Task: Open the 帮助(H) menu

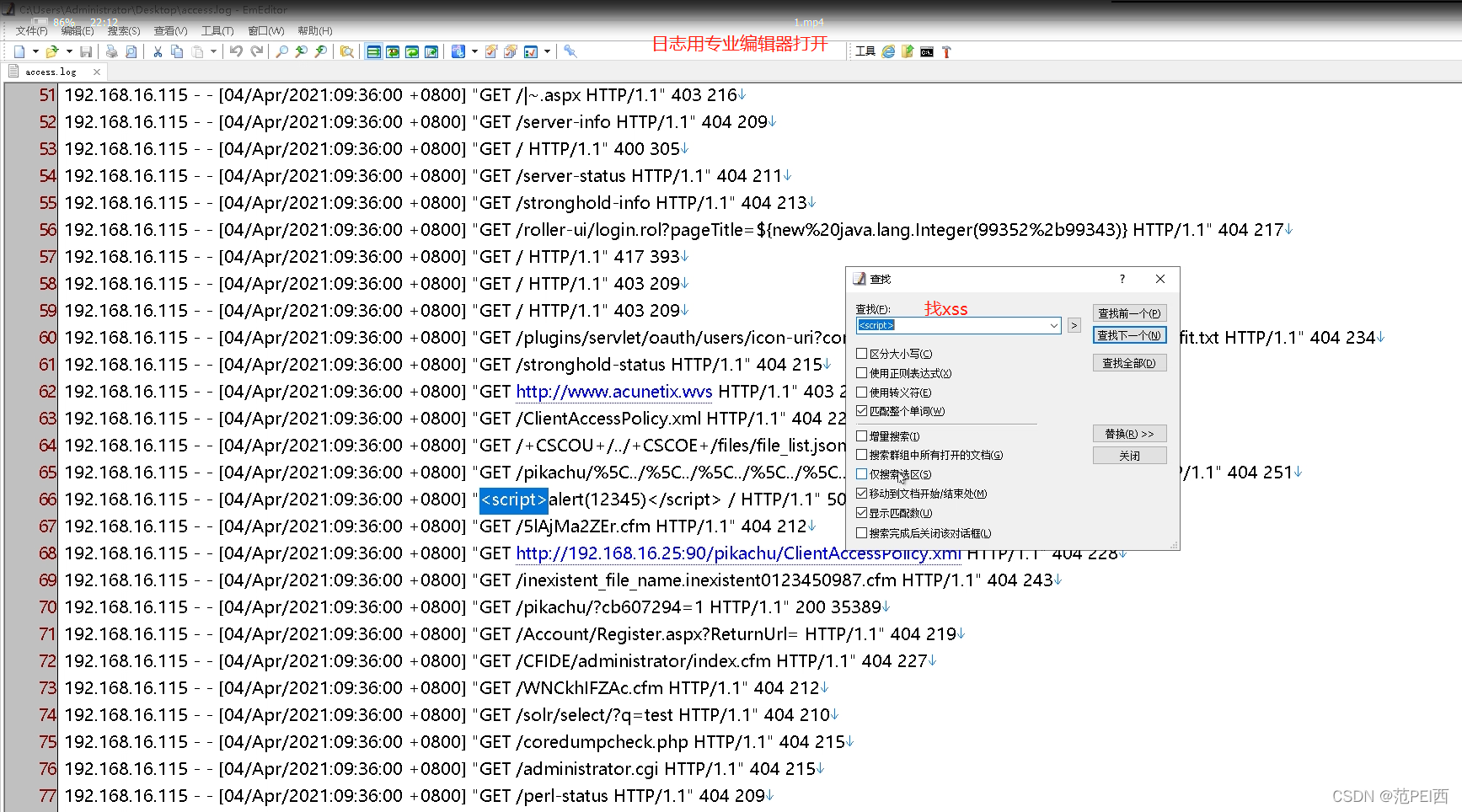Action: [x=315, y=31]
